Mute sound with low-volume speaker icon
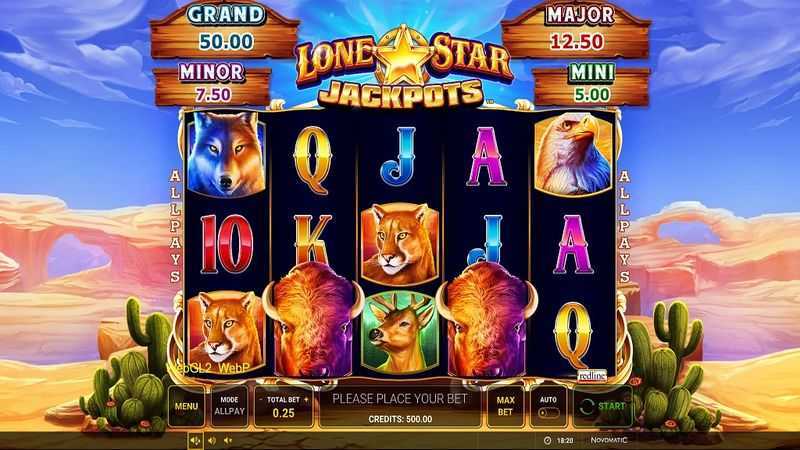Image resolution: width=800 pixels, height=450 pixels. pos(228,440)
